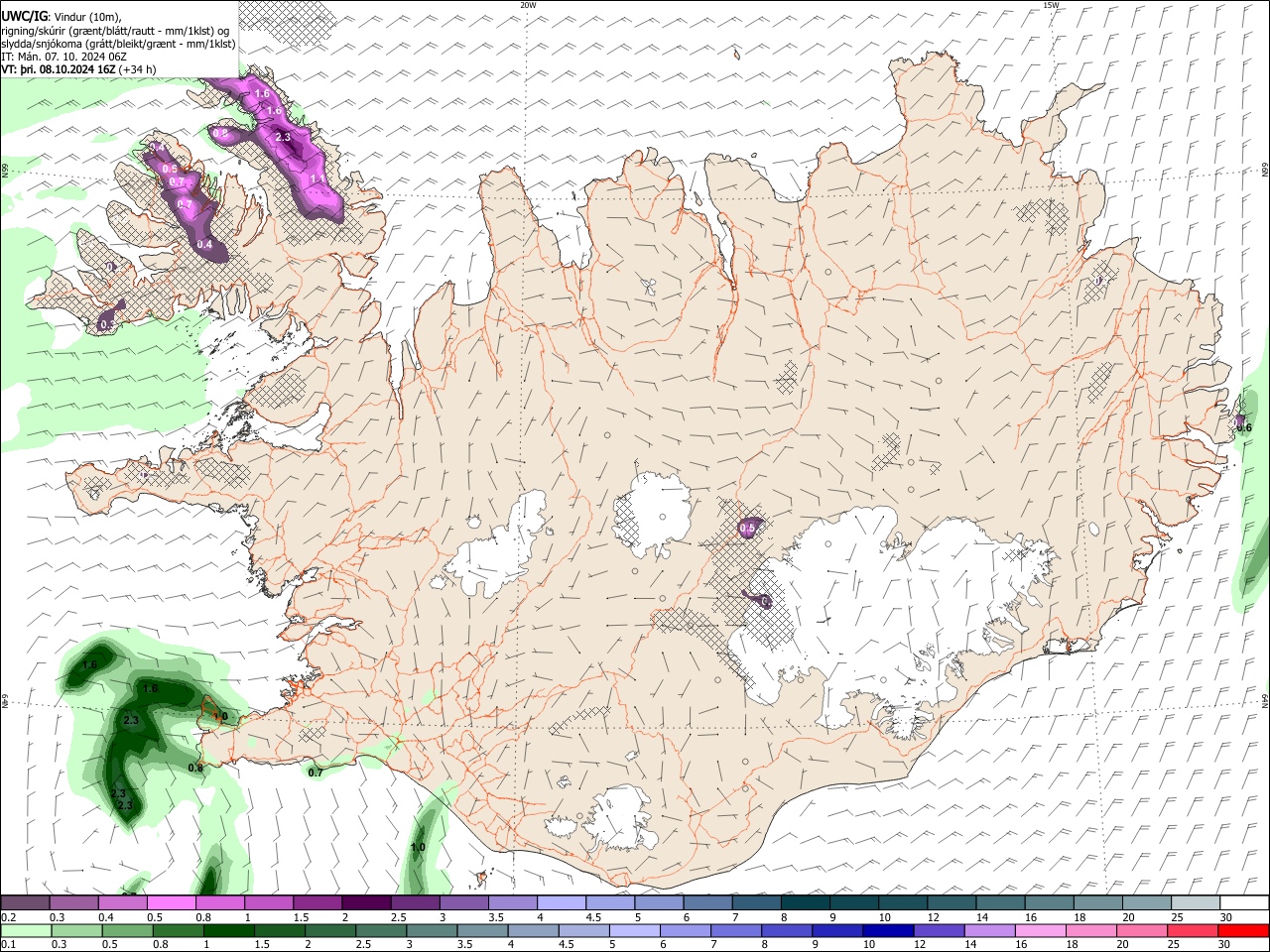
Task: Select the 'rigning/skúrir' legend description line
Action: (x=116, y=30)
